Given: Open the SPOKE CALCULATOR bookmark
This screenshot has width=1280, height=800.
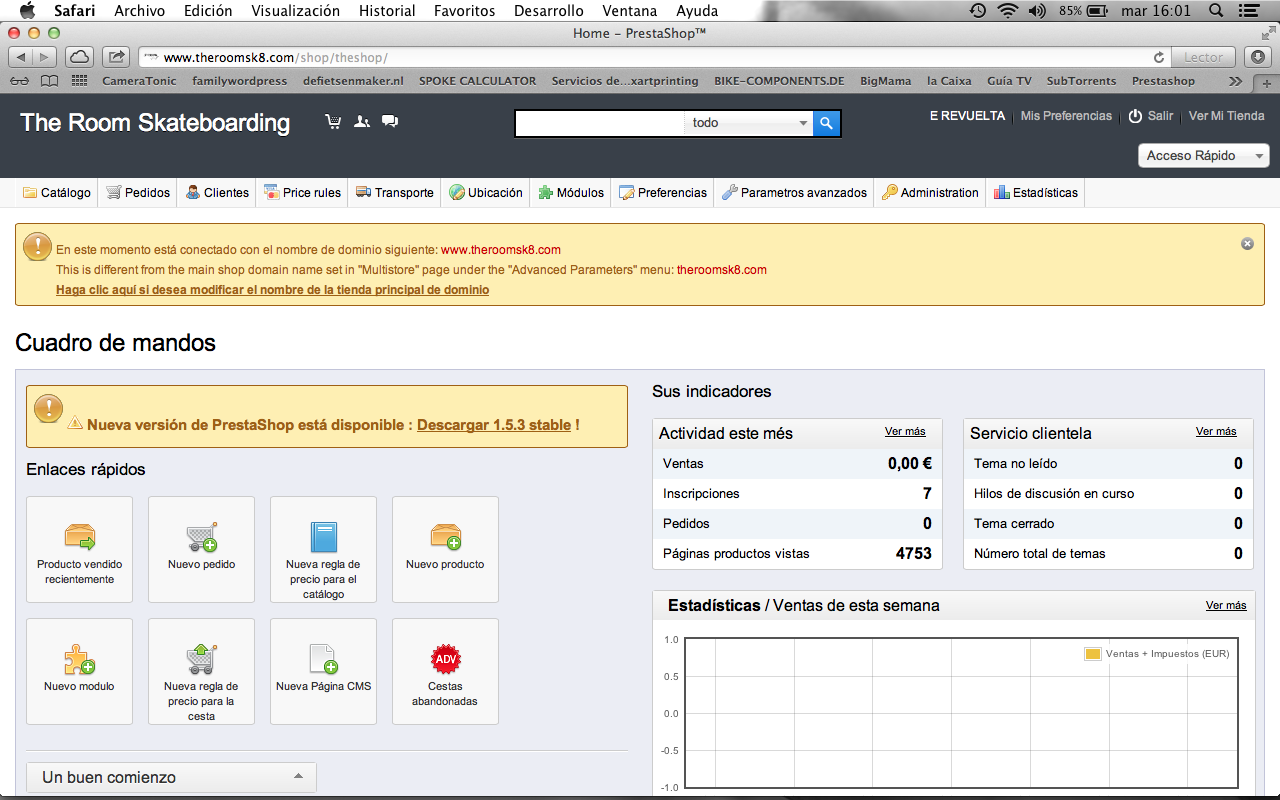Looking at the screenshot, I should click(x=477, y=81).
